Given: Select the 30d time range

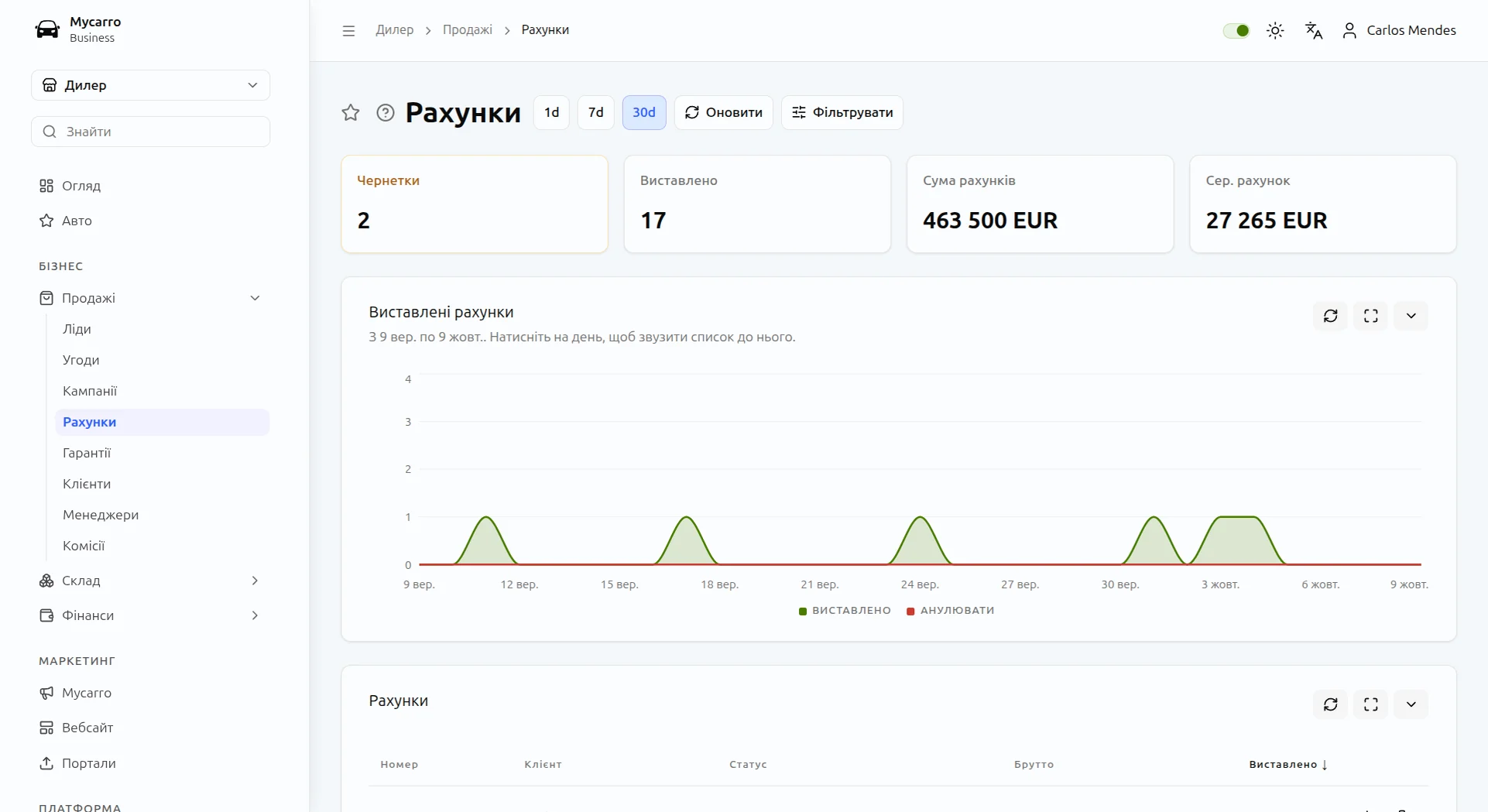Looking at the screenshot, I should [644, 112].
